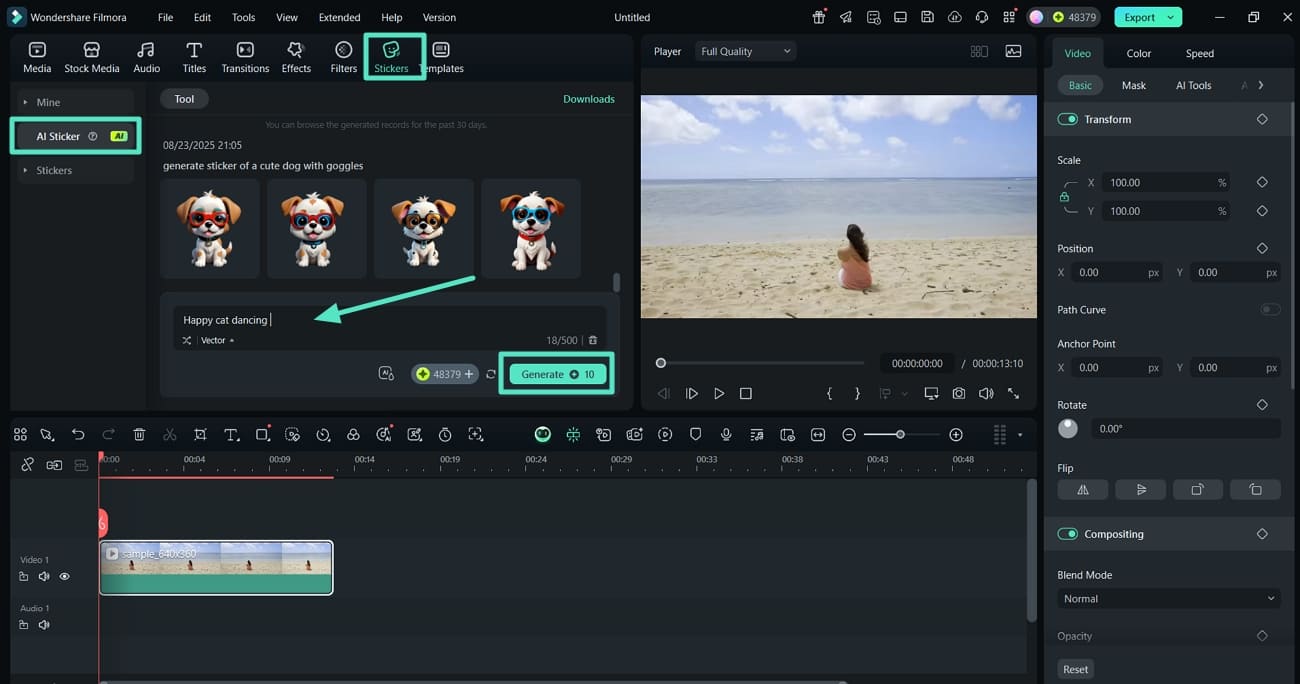Image resolution: width=1300 pixels, height=684 pixels.
Task: Select the crop tool in timeline toolbar
Action: pos(200,434)
